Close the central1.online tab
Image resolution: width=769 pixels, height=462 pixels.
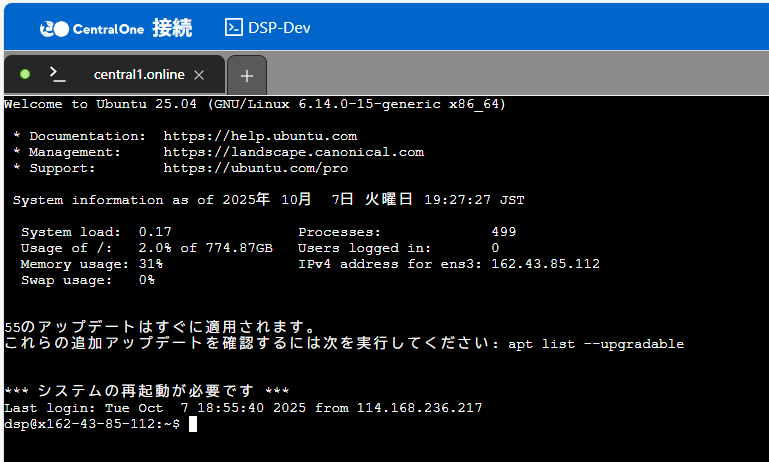pyautogui.click(x=199, y=75)
